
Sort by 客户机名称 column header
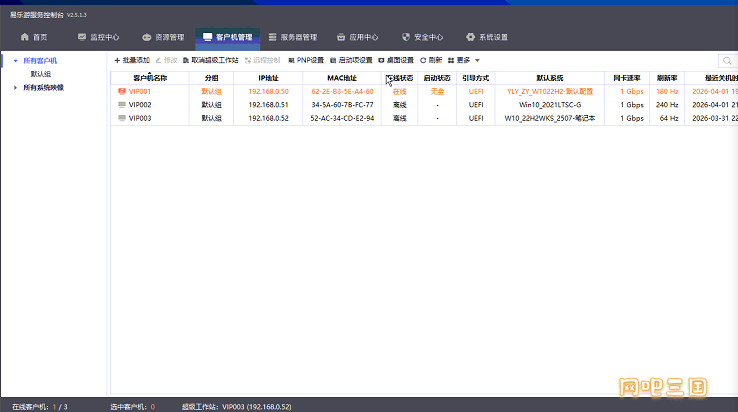150,77
